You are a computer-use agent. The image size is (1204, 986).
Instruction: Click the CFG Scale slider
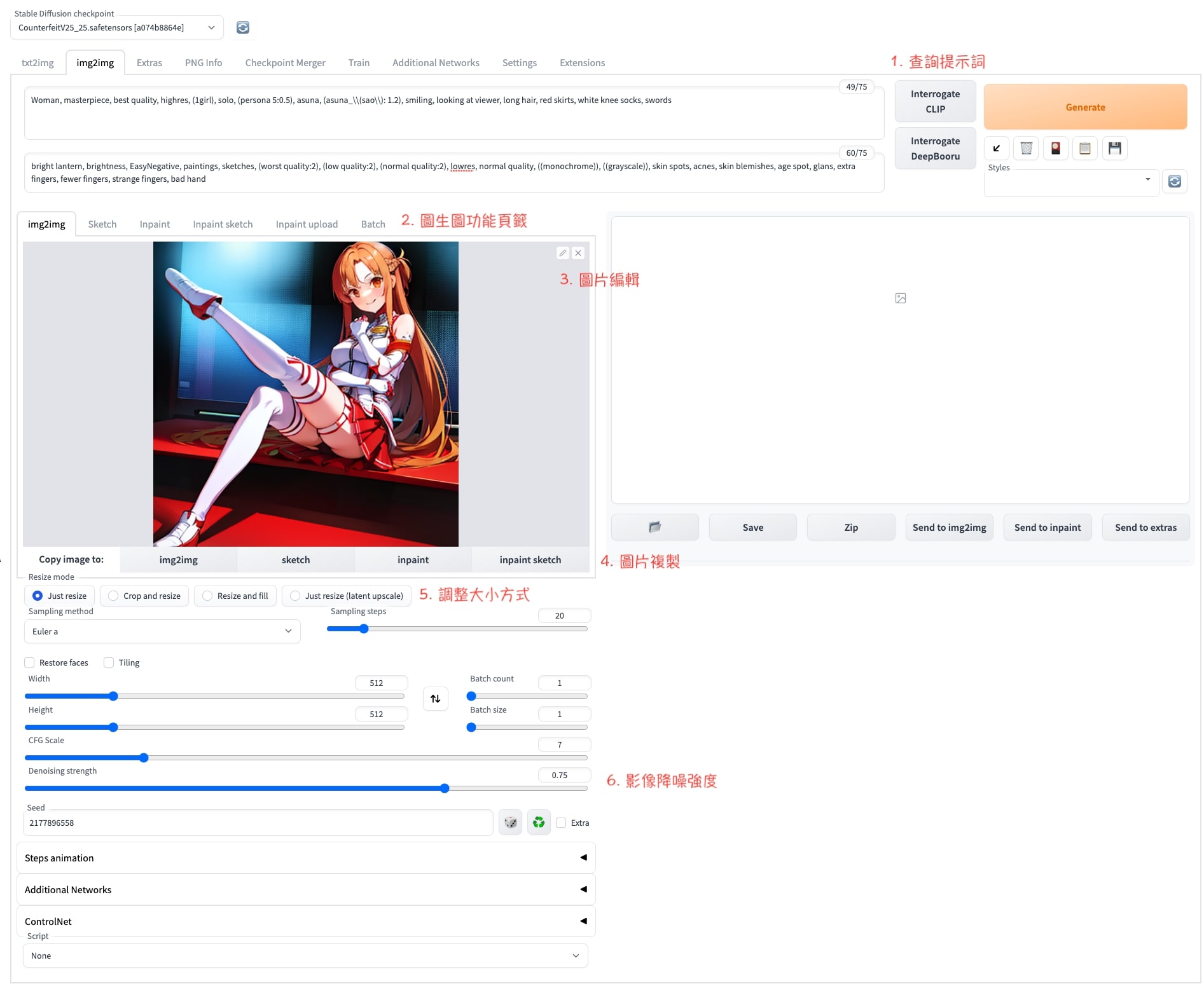pos(306,758)
